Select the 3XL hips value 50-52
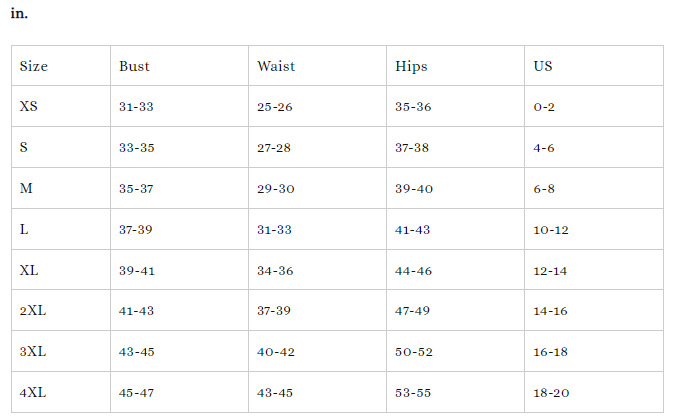Viewport: 675px width, 420px height. (x=412, y=352)
